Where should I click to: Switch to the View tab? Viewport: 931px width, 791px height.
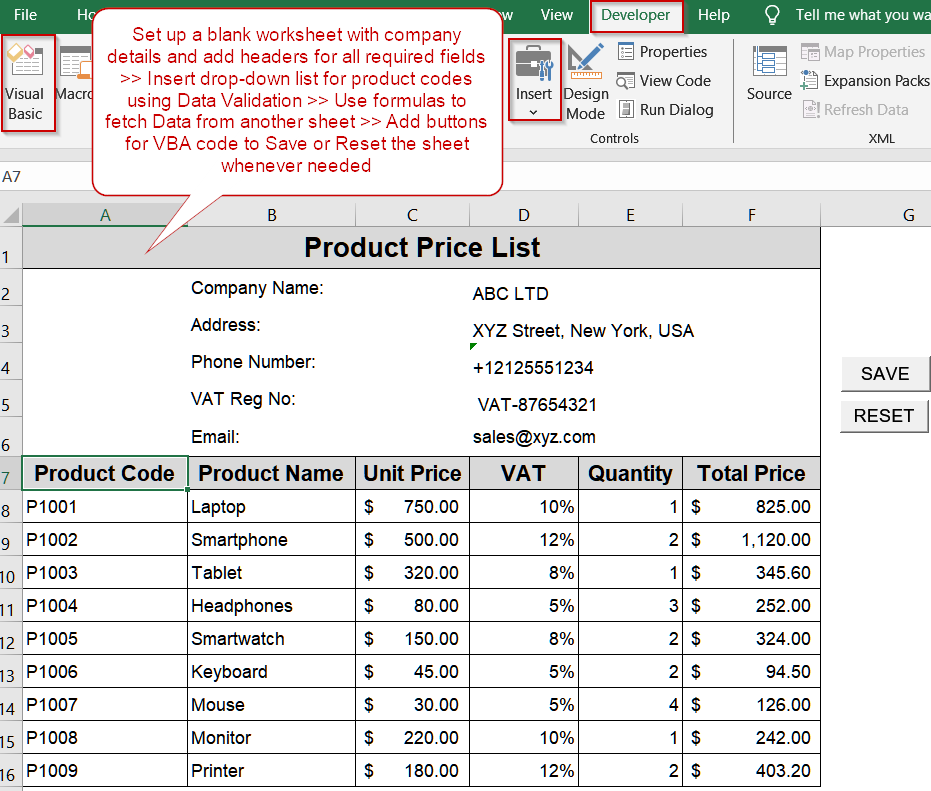pyautogui.click(x=557, y=15)
